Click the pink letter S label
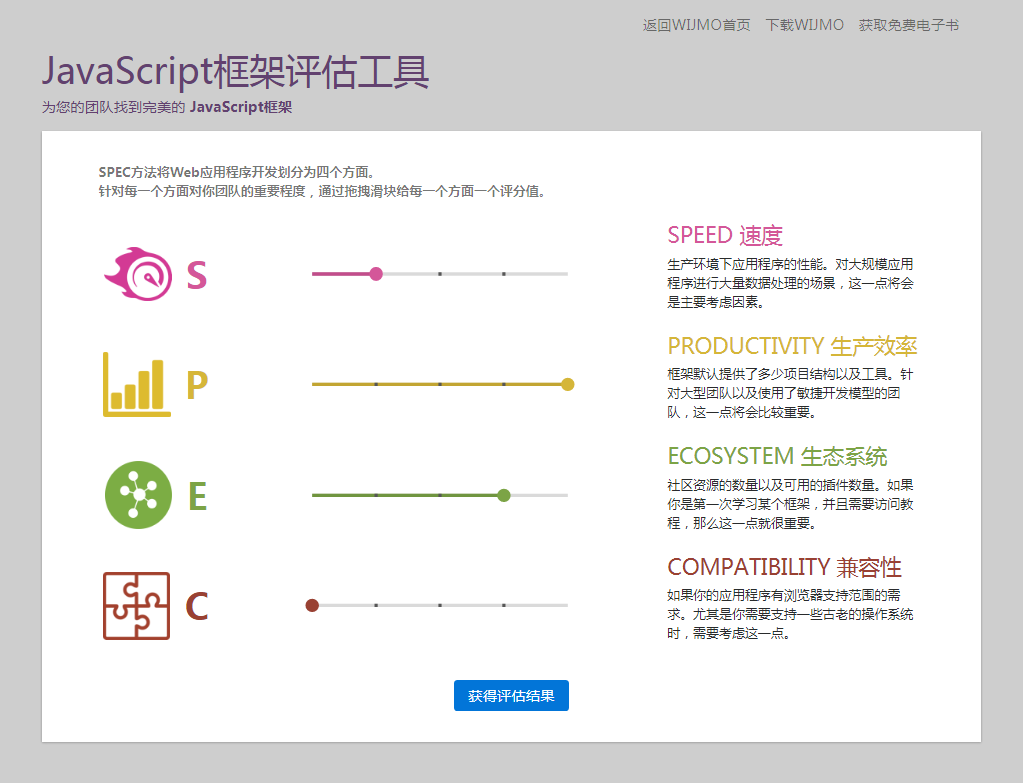1023x783 pixels. point(196,275)
